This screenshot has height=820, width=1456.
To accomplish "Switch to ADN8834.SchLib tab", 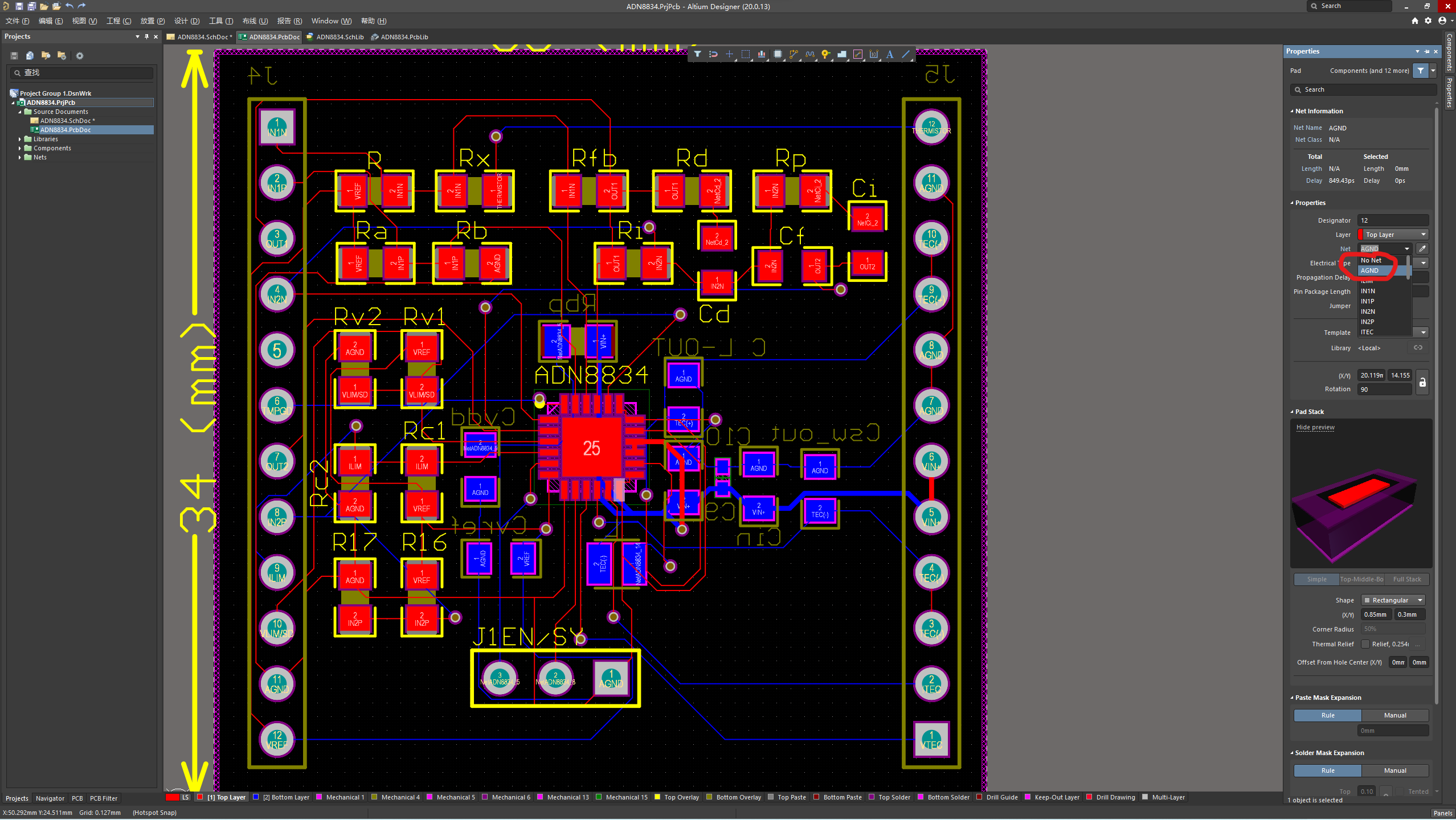I will click(336, 37).
